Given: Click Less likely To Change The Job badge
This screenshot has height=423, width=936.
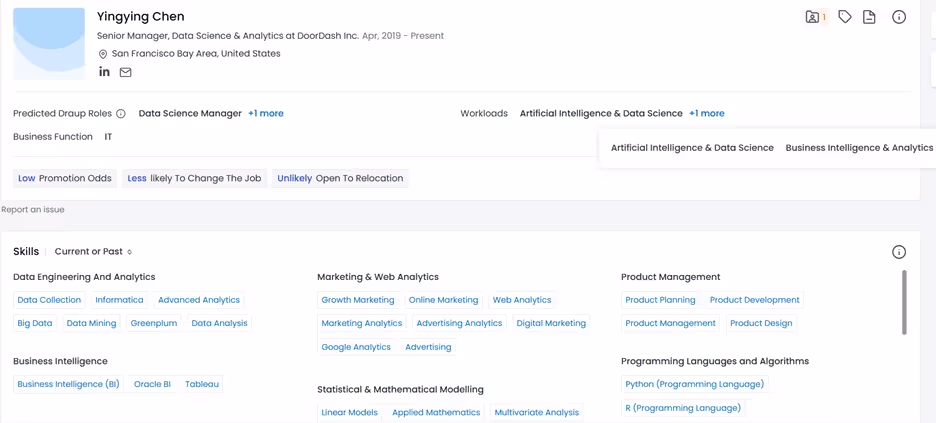Looking at the screenshot, I should pyautogui.click(x=194, y=178).
